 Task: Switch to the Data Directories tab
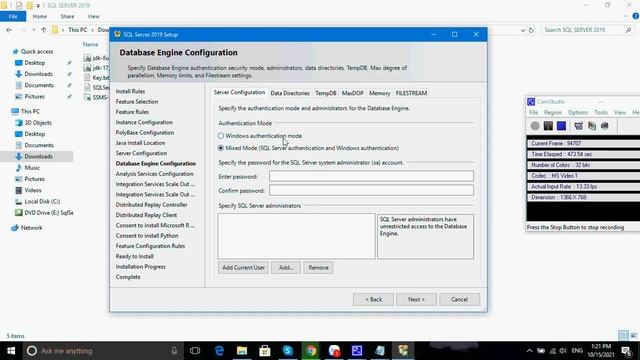[x=290, y=93]
